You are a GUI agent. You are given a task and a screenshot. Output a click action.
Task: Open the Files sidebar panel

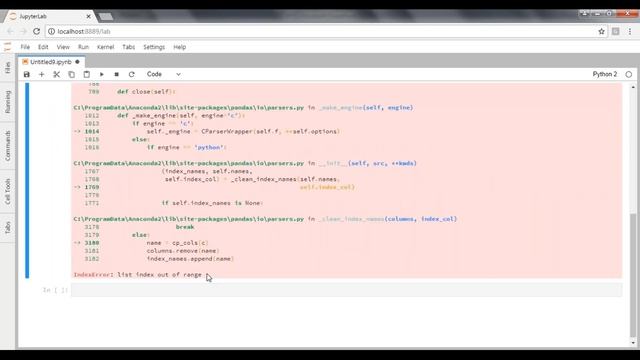(x=8, y=68)
